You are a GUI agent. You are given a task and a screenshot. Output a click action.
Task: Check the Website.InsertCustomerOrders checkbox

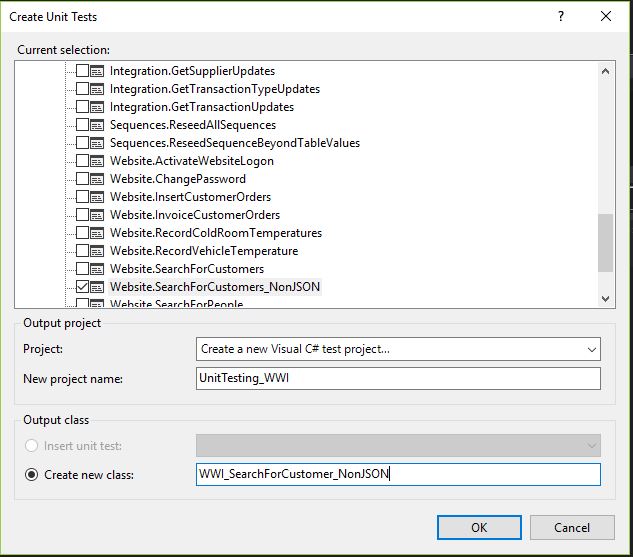click(82, 197)
